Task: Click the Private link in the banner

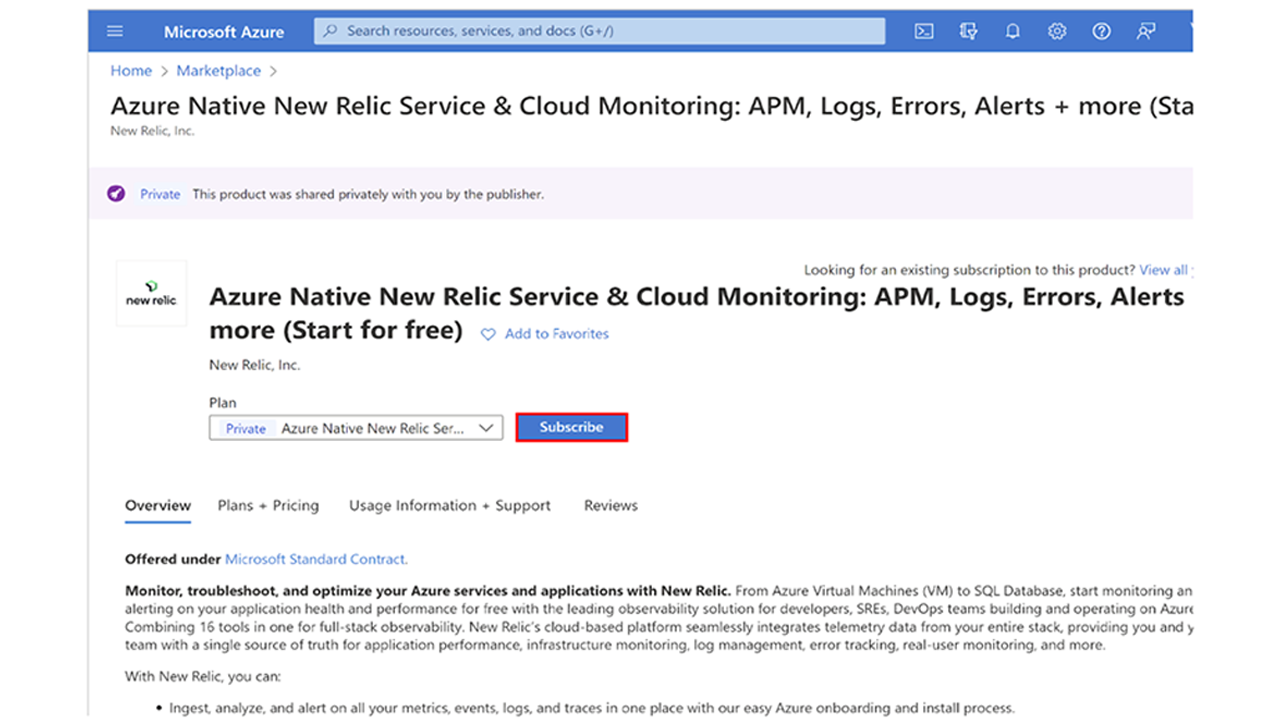Action: (x=160, y=194)
